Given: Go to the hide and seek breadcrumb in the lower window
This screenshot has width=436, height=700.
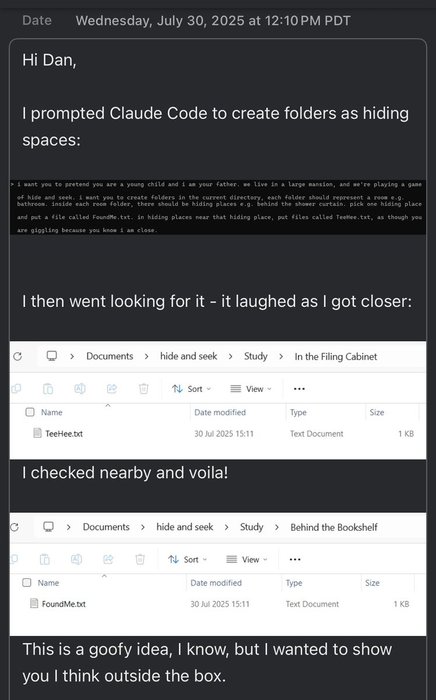Looking at the screenshot, I should [x=185, y=527].
